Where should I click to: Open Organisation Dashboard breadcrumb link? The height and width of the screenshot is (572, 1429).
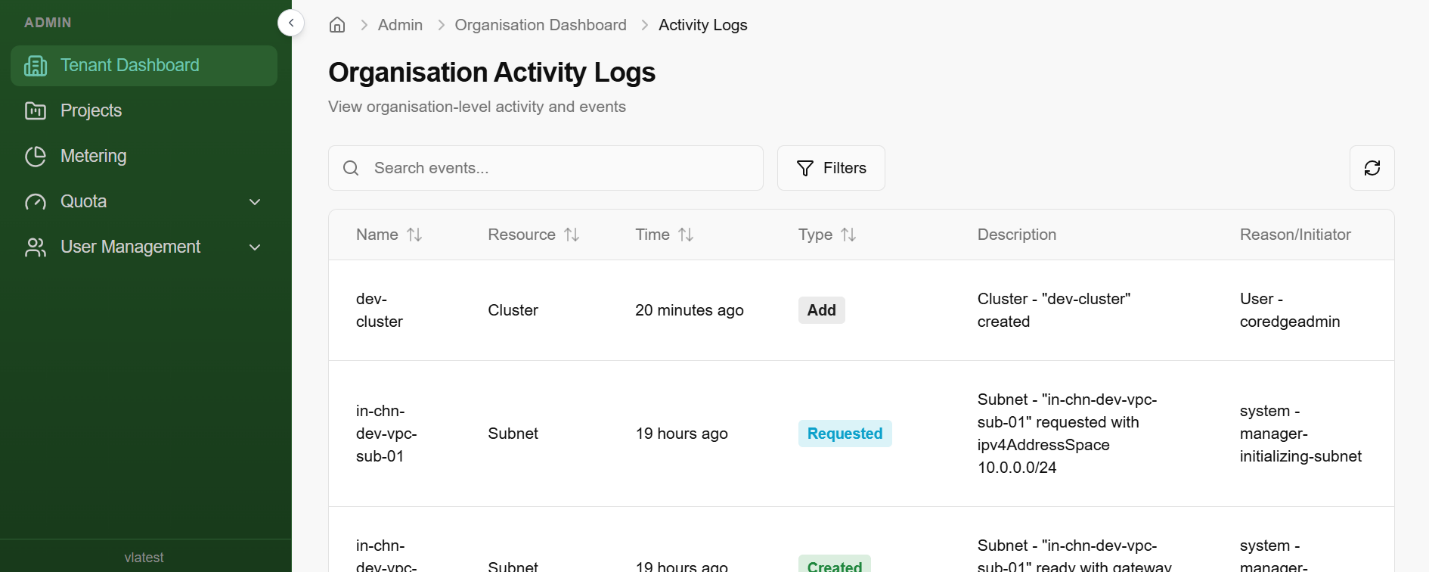click(540, 25)
